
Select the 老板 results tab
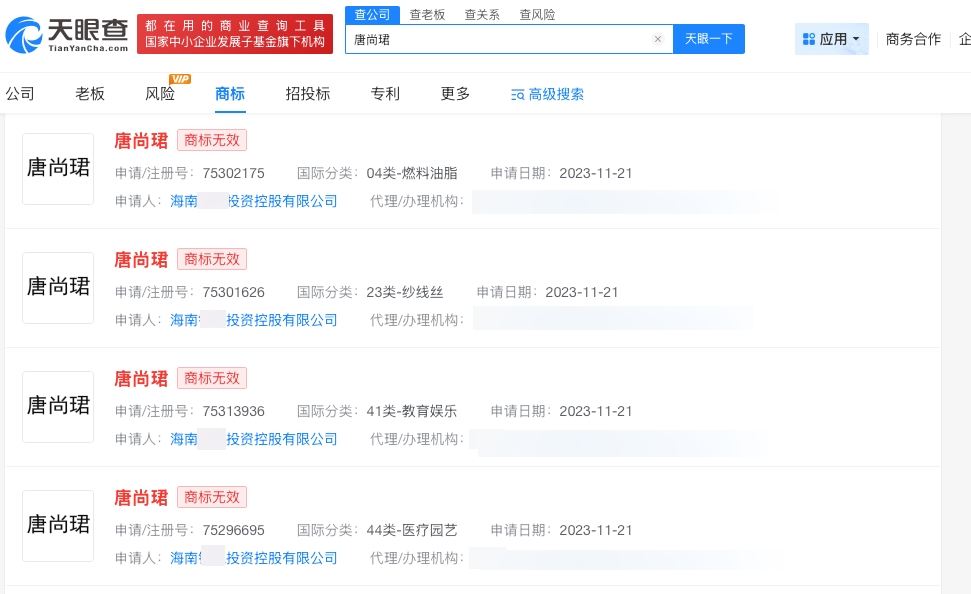click(90, 94)
